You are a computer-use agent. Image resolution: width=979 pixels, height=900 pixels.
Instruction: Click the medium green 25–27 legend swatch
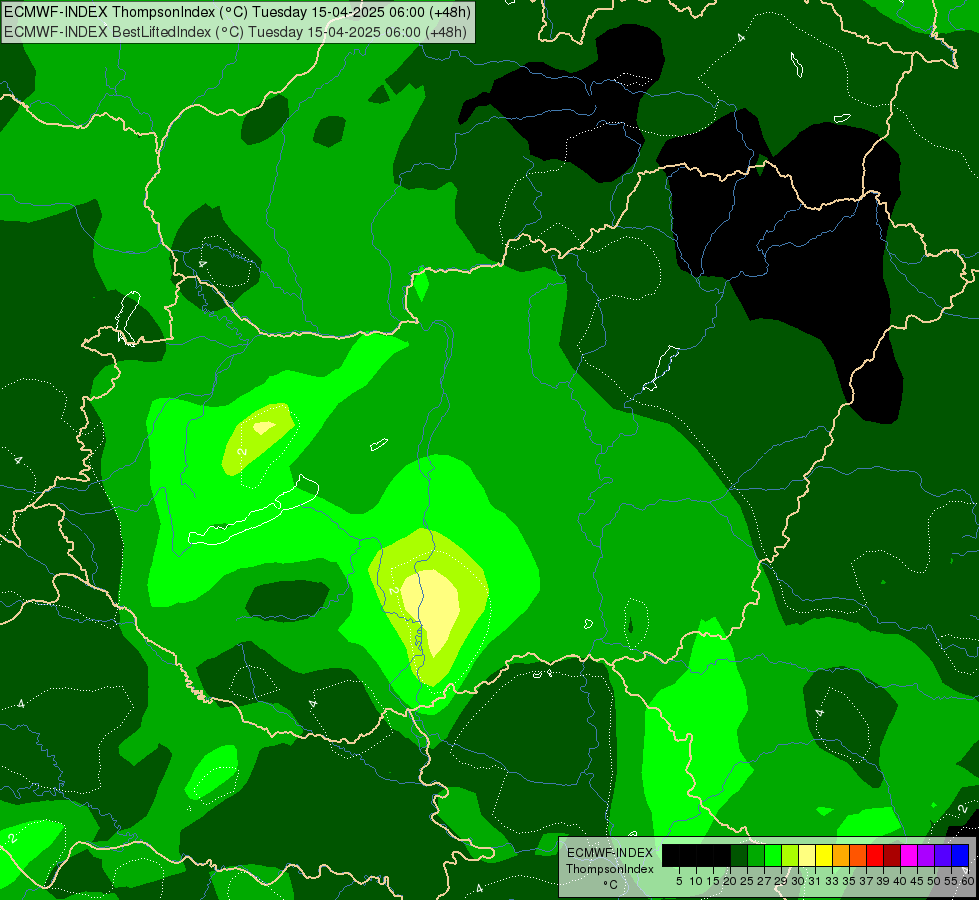point(756,855)
